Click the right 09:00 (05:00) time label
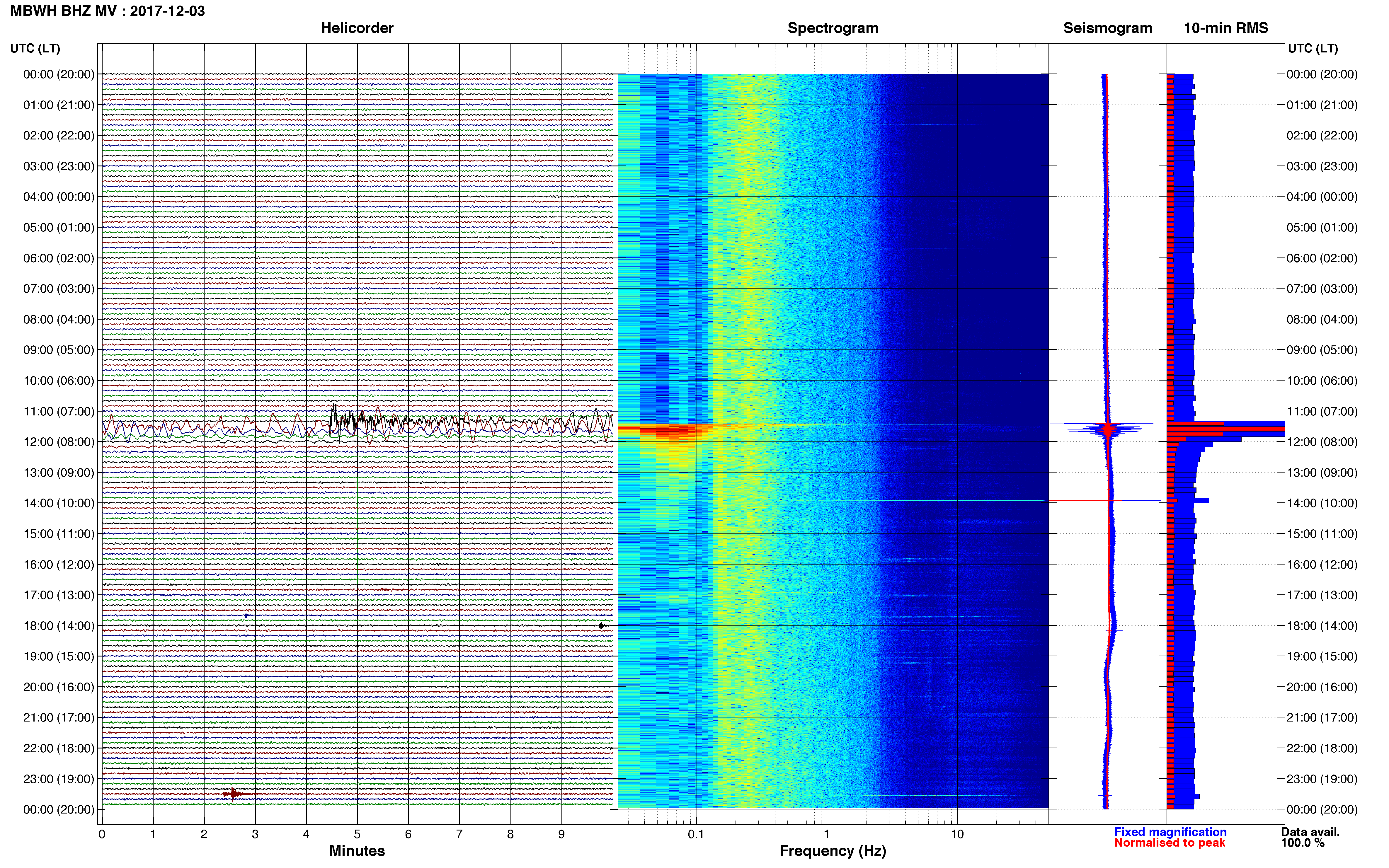 coord(1322,350)
